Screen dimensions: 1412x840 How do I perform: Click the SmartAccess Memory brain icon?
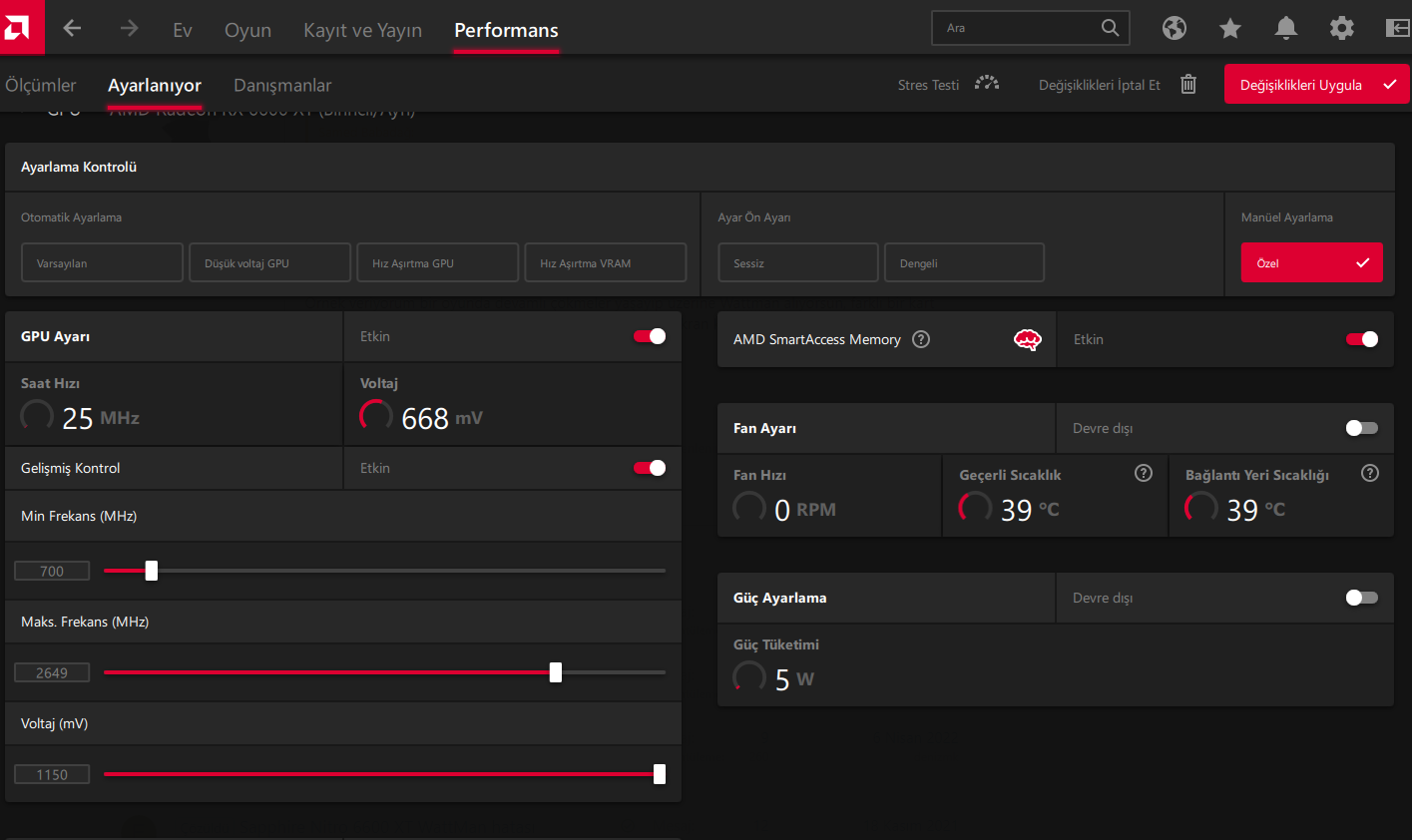(1028, 340)
